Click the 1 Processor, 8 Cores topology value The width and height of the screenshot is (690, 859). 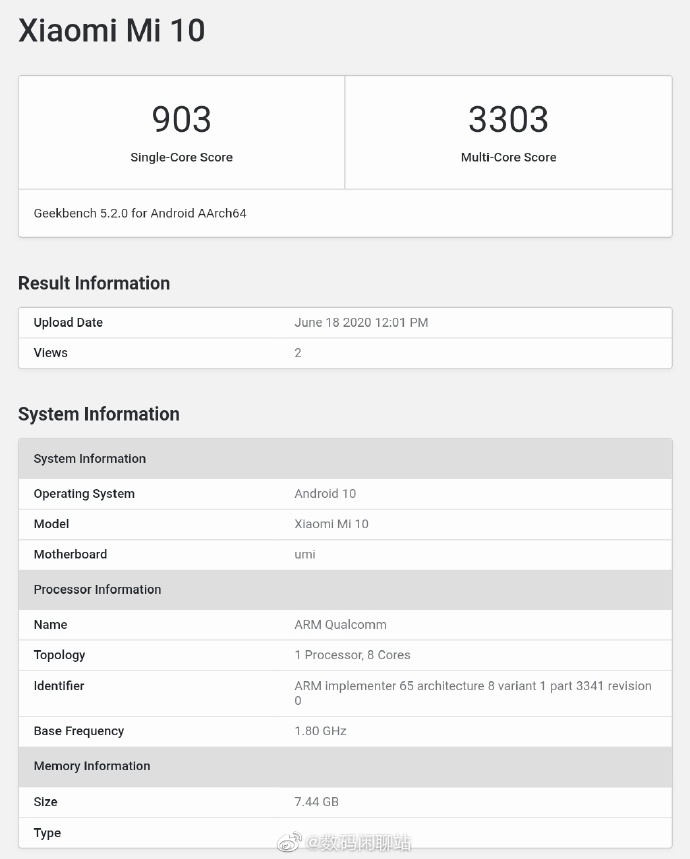coord(352,655)
